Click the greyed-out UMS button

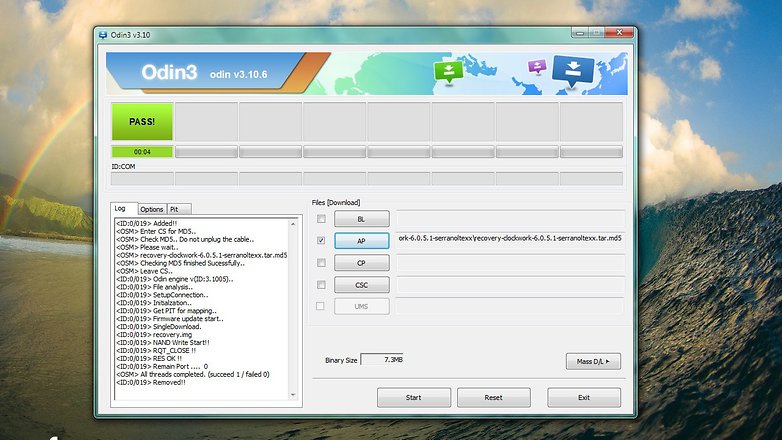(x=362, y=306)
